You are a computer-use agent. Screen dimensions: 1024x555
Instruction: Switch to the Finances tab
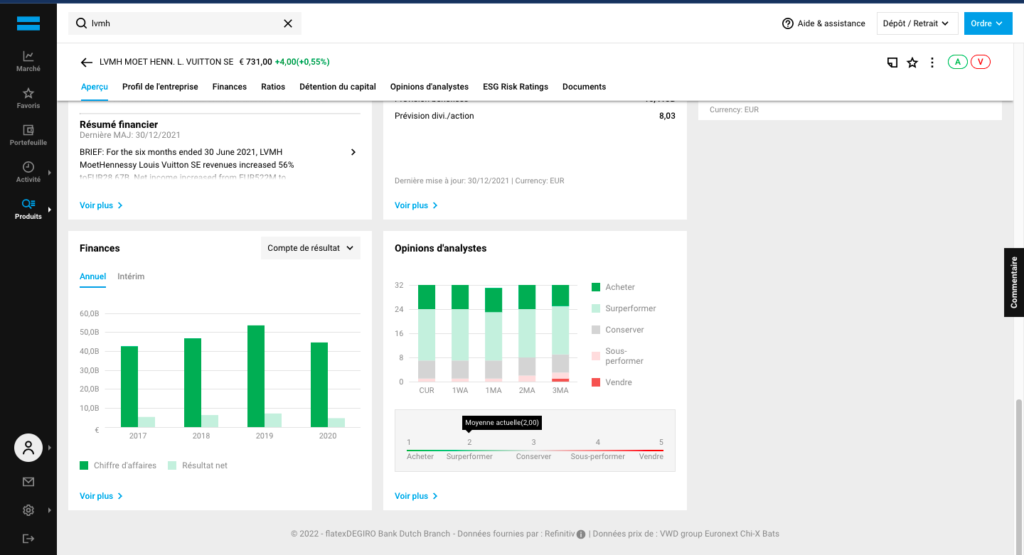pos(229,87)
